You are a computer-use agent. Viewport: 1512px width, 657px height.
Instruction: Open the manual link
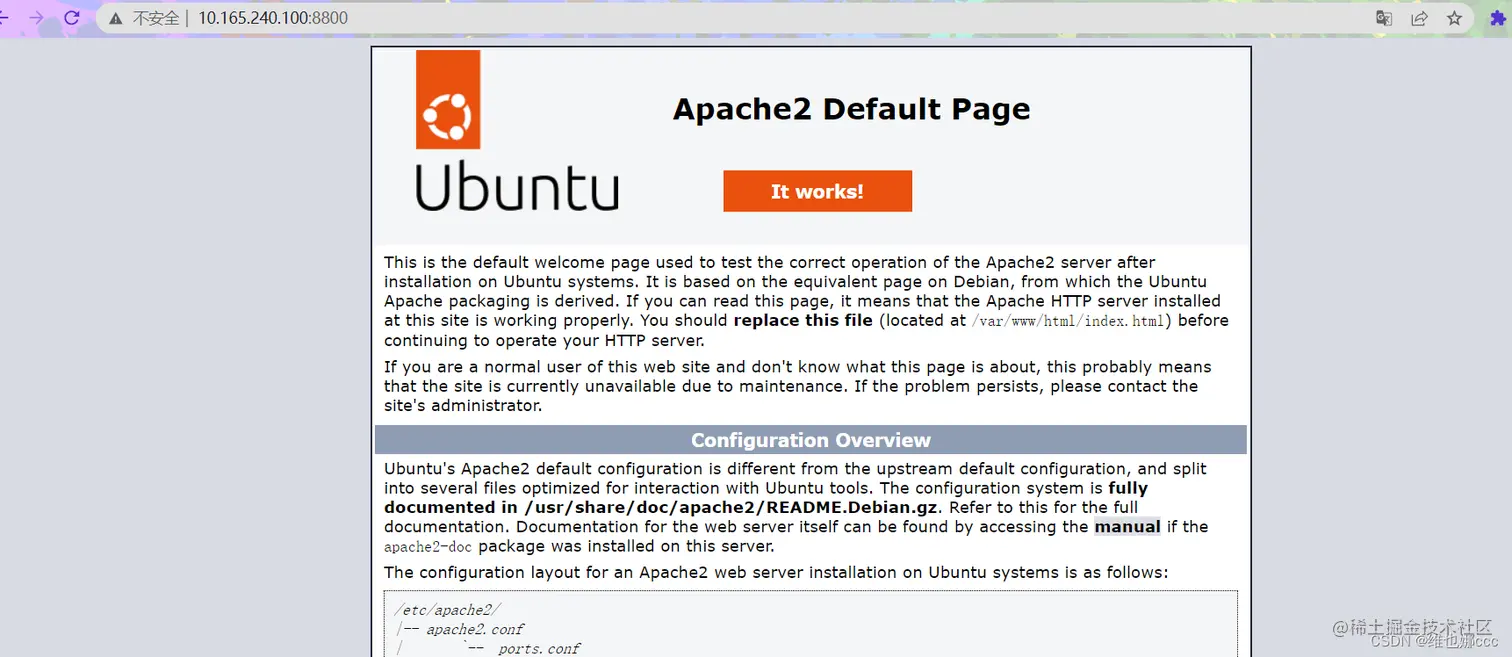point(1127,526)
